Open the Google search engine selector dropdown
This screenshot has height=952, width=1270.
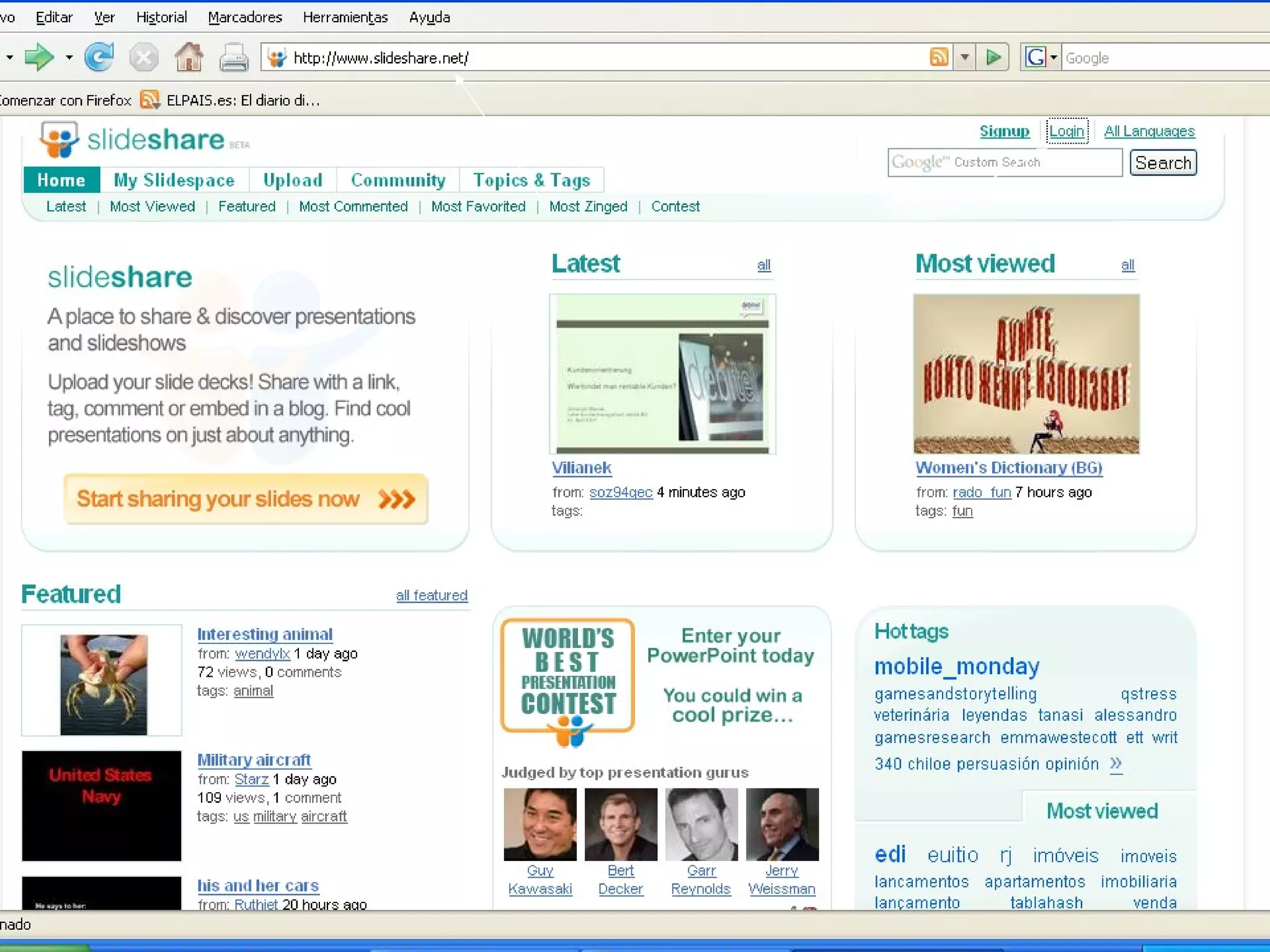[1041, 58]
